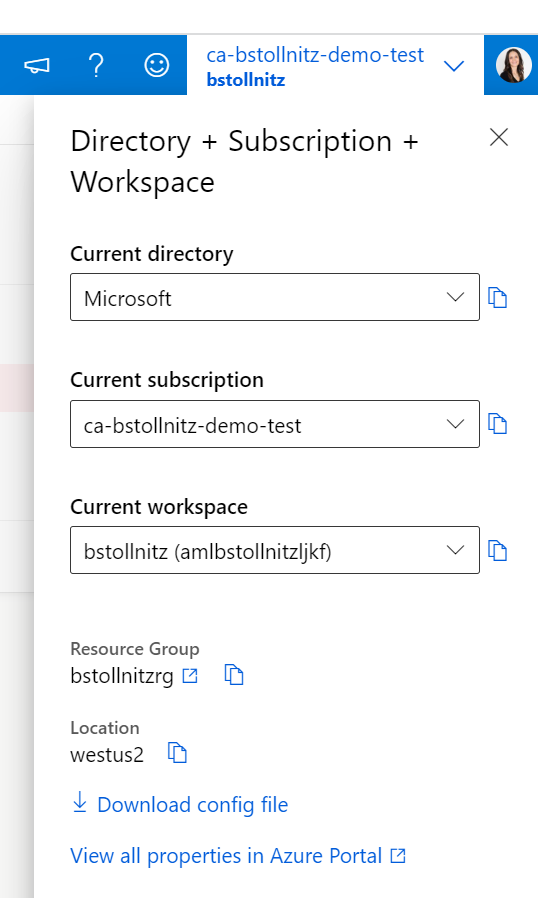Open the help question mark icon
538x898 pixels.
coord(96,65)
